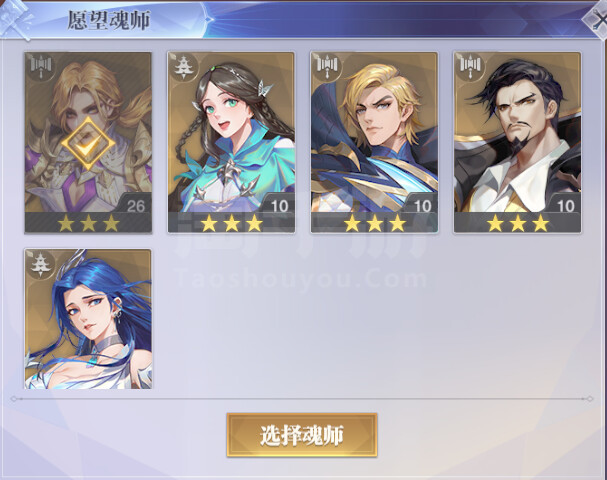Image resolution: width=607 pixels, height=480 pixels.
Task: Click three-star rating of braided girl card
Action: pos(231,223)
